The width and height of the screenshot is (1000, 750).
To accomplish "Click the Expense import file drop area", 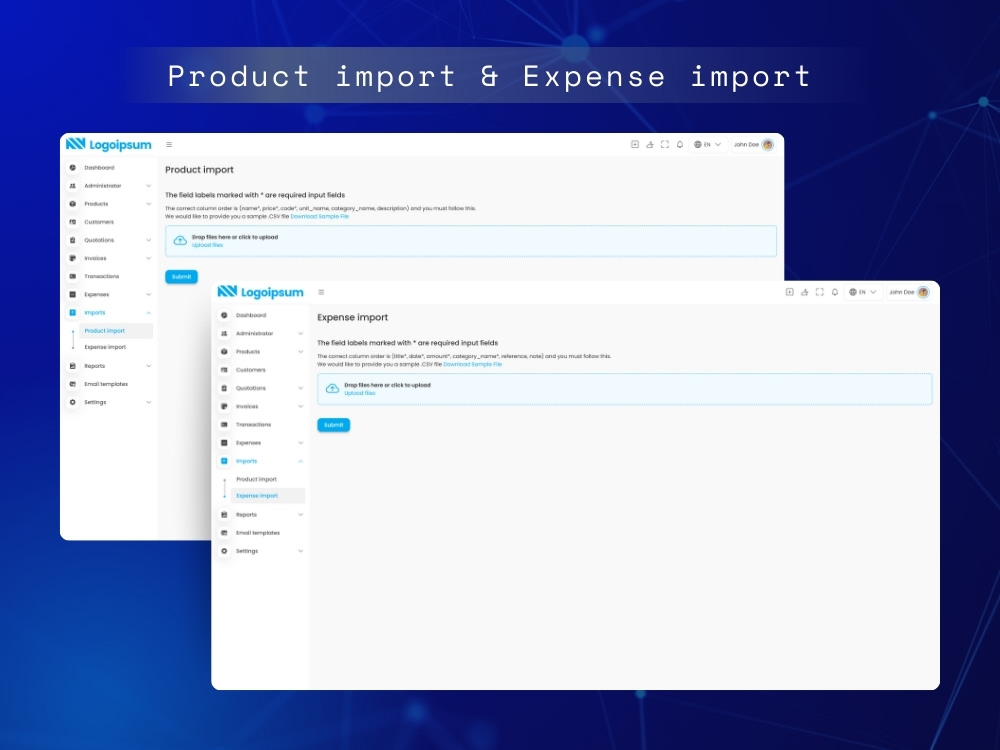I will tap(625, 389).
